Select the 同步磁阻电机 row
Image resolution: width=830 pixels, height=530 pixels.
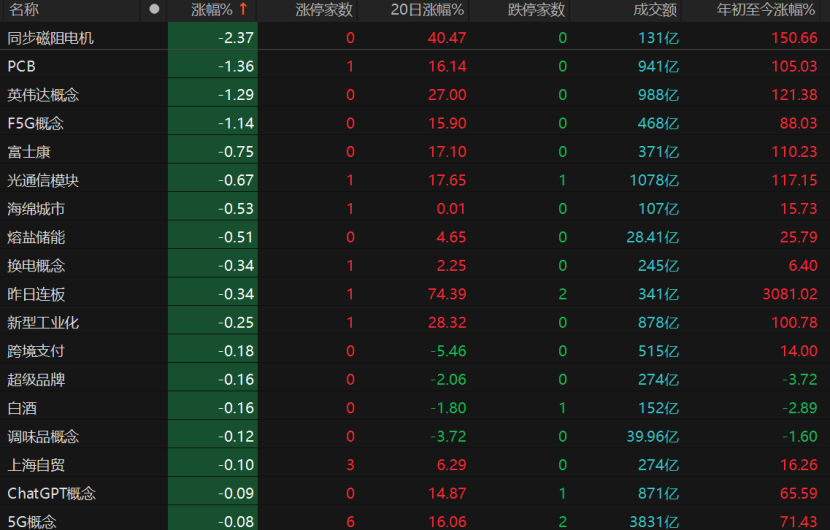[x=415, y=38]
